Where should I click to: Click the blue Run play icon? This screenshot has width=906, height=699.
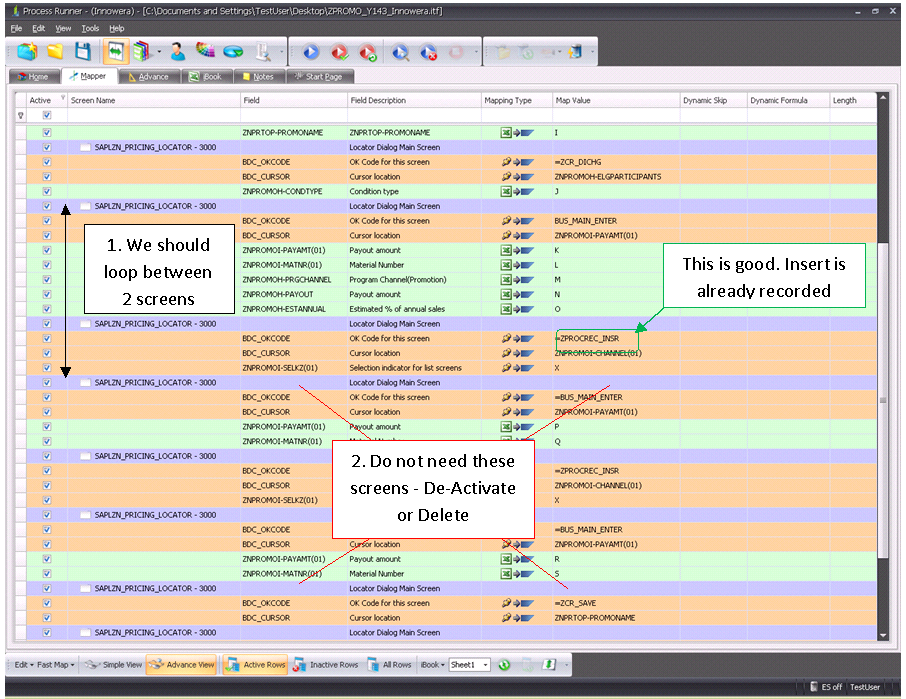click(x=310, y=52)
